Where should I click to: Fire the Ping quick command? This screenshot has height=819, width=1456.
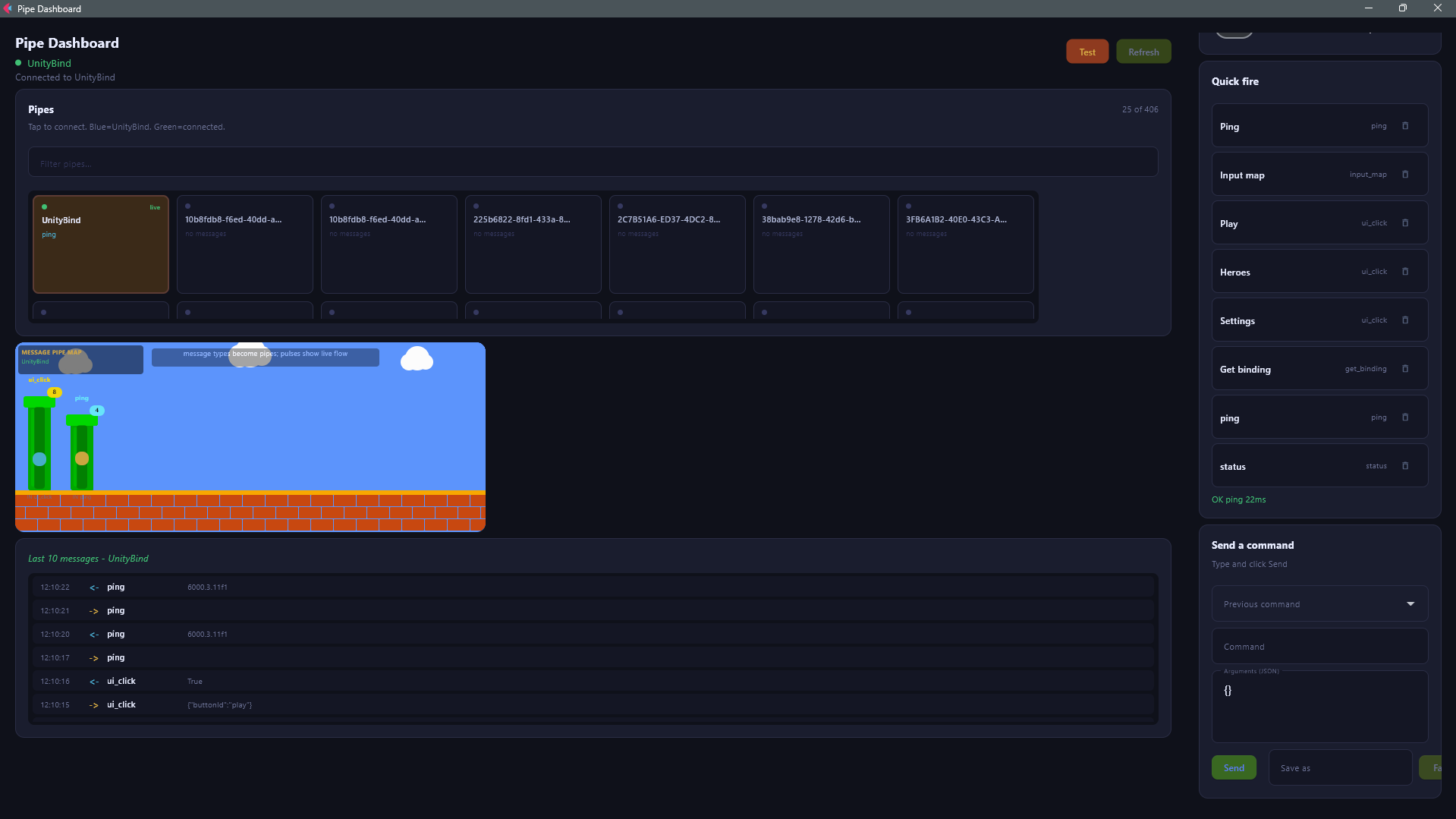pyautogui.click(x=1319, y=126)
